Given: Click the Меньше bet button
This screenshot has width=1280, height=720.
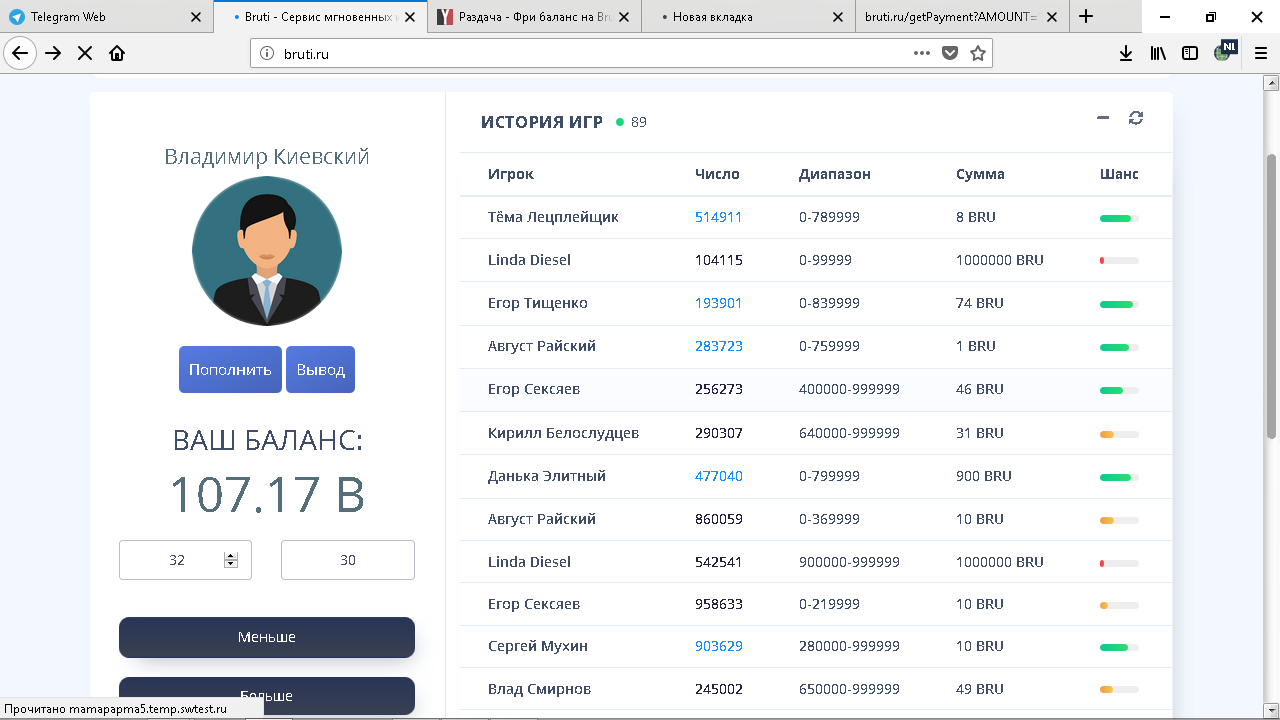Looking at the screenshot, I should click(266, 637).
